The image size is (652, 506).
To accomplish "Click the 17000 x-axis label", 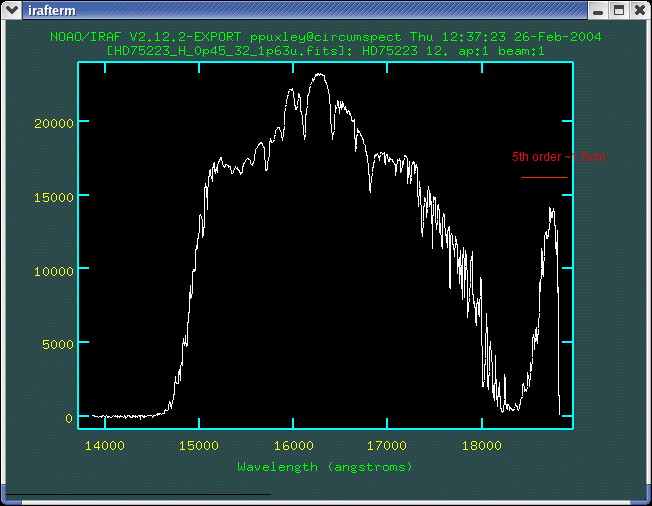I will [x=387, y=446].
